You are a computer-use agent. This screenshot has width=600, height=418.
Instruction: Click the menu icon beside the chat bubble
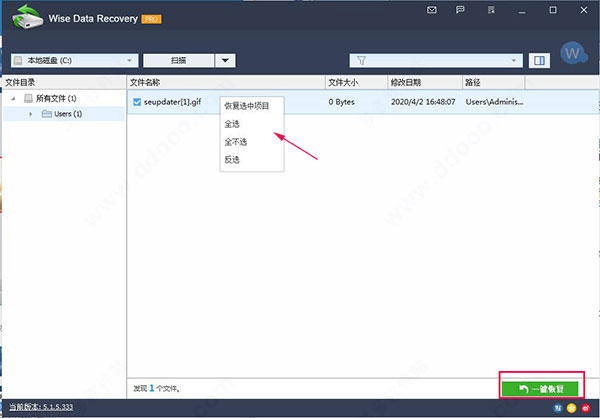[x=491, y=10]
